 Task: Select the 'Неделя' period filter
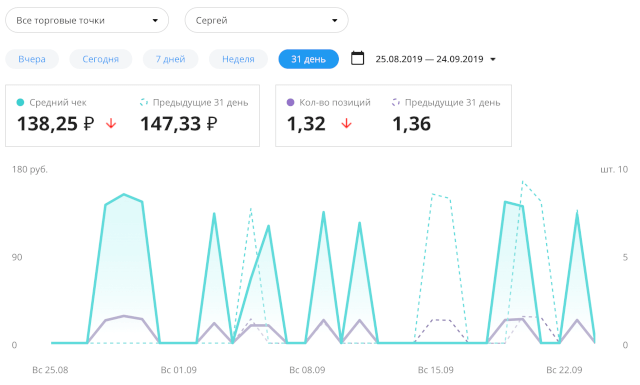(238, 59)
